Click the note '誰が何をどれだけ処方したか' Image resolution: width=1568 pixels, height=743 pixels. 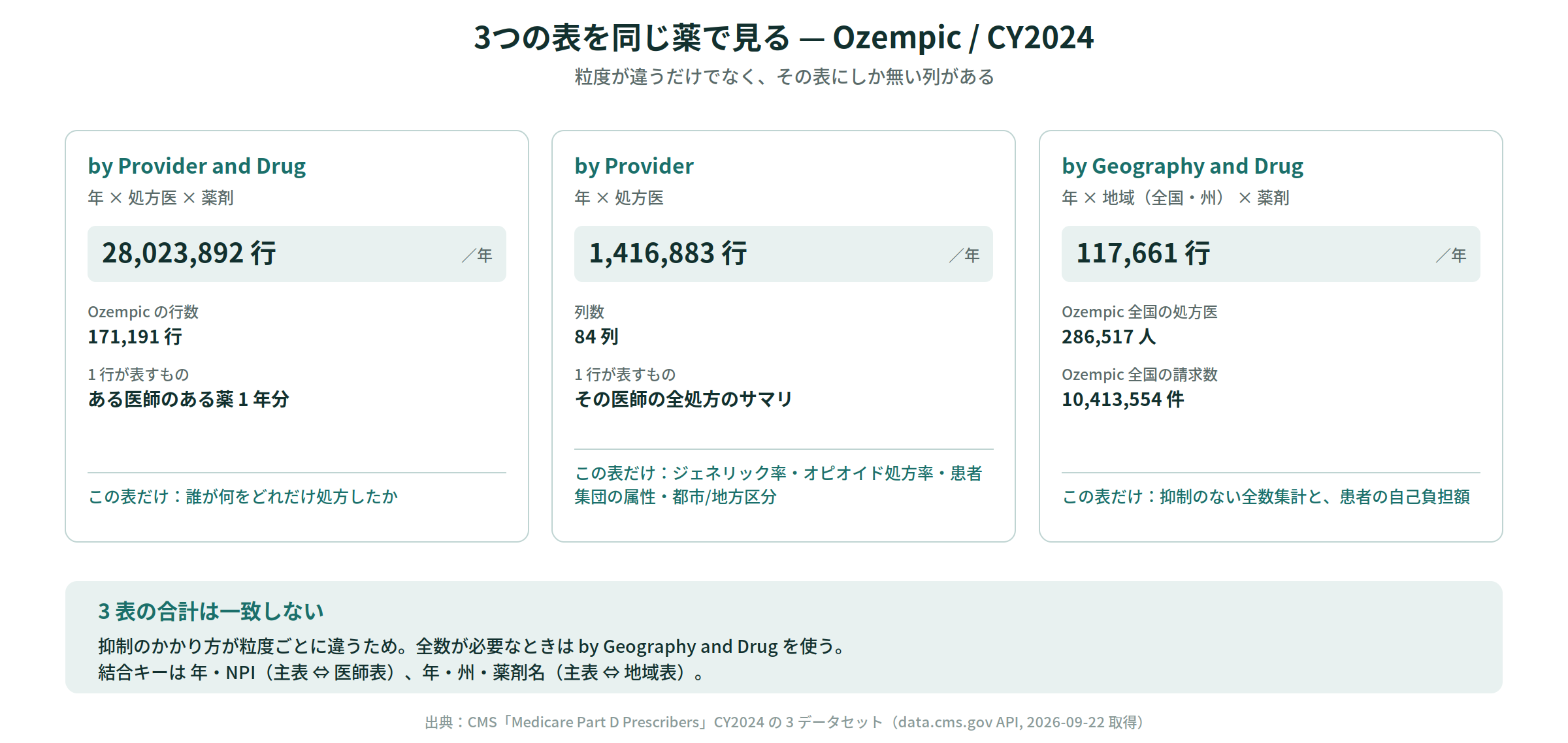pyautogui.click(x=291, y=497)
